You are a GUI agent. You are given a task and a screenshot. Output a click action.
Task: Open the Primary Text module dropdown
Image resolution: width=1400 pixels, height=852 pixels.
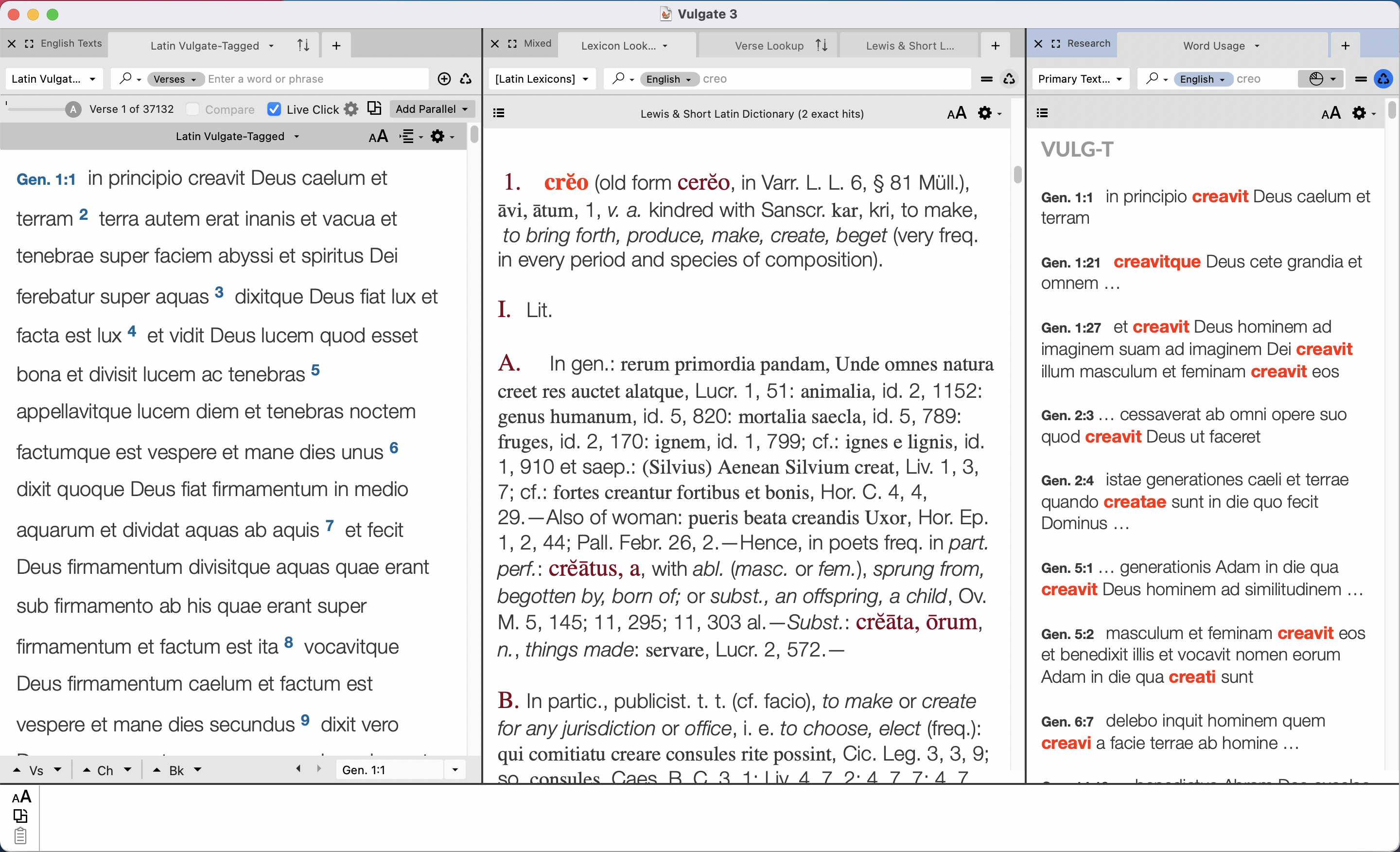pyautogui.click(x=1079, y=79)
